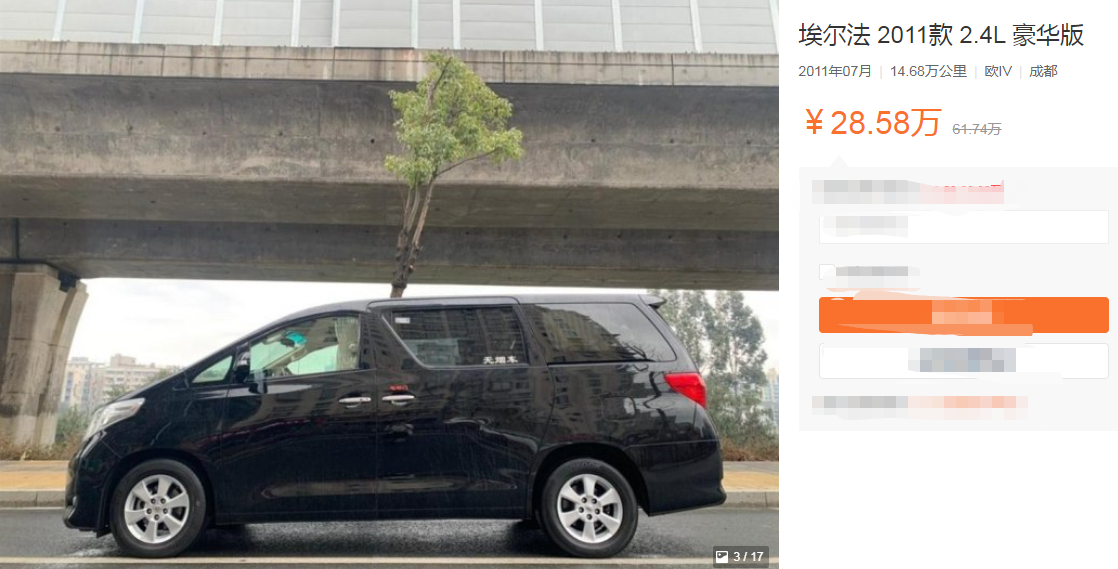Click the front wheel of the black van
Image resolution: width=1118 pixels, height=569 pixels.
coord(157,508)
